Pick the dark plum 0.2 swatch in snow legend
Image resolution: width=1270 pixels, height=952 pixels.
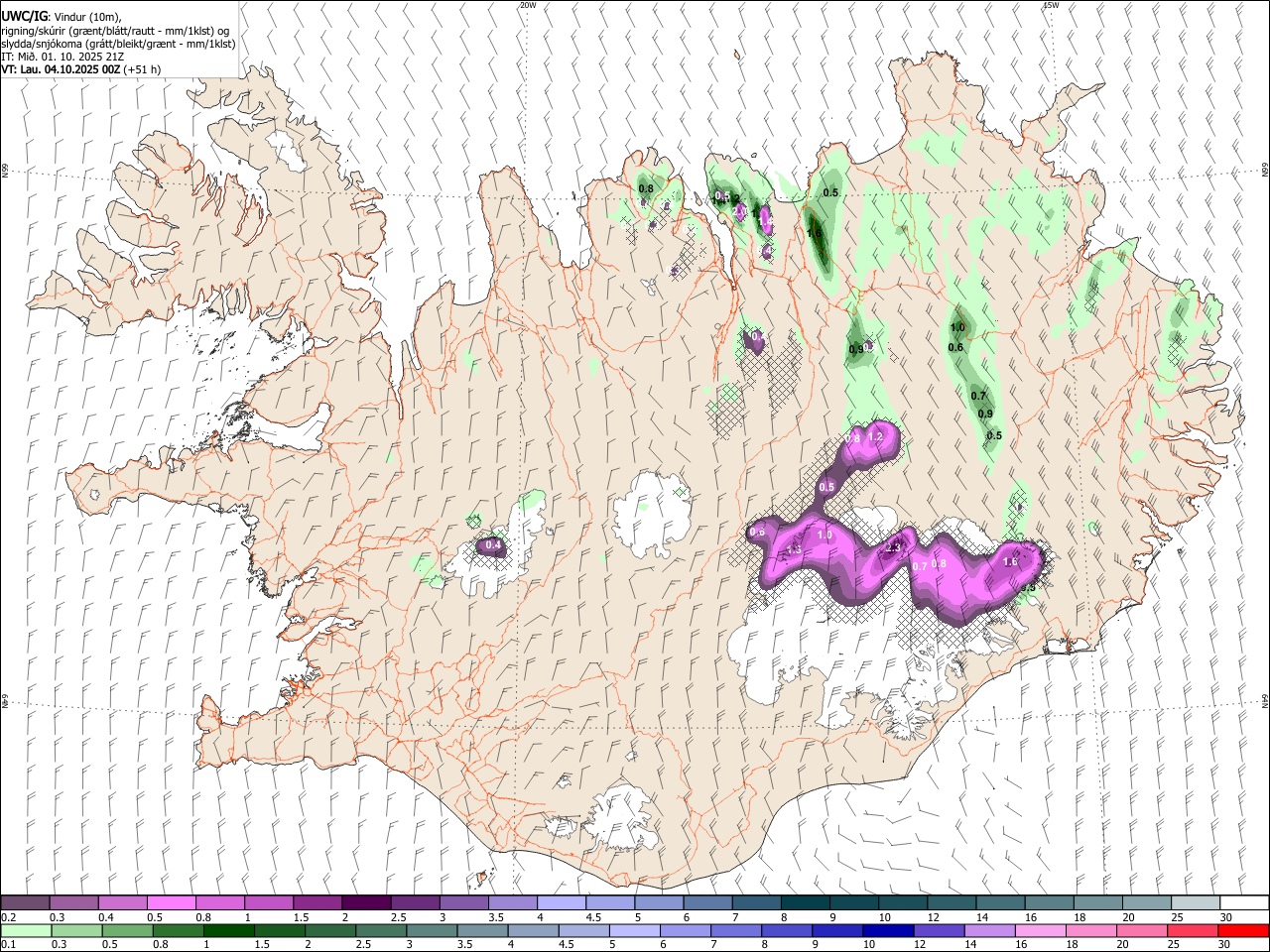tap(25, 902)
